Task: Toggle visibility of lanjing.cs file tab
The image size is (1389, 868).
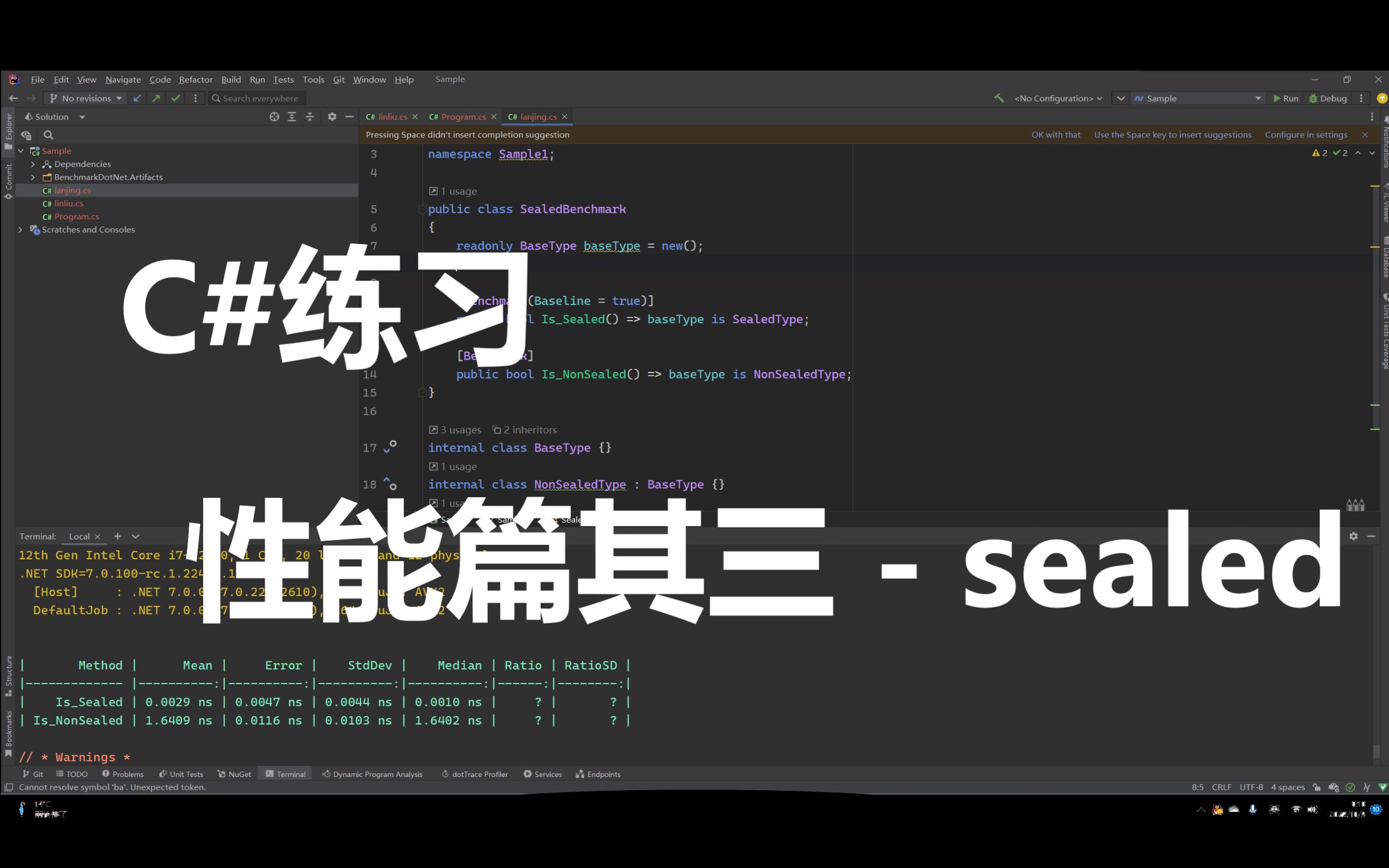Action: pyautogui.click(x=563, y=117)
